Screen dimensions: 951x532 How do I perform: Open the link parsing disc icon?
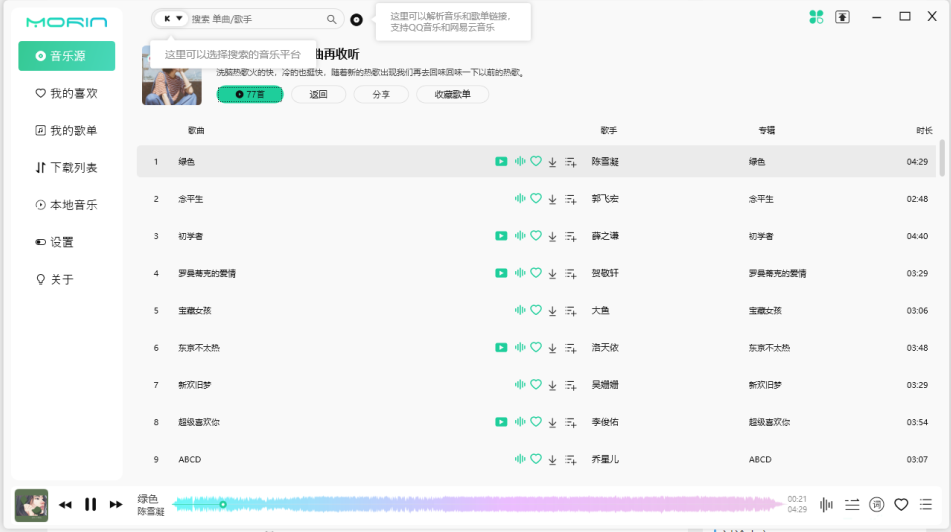[357, 20]
